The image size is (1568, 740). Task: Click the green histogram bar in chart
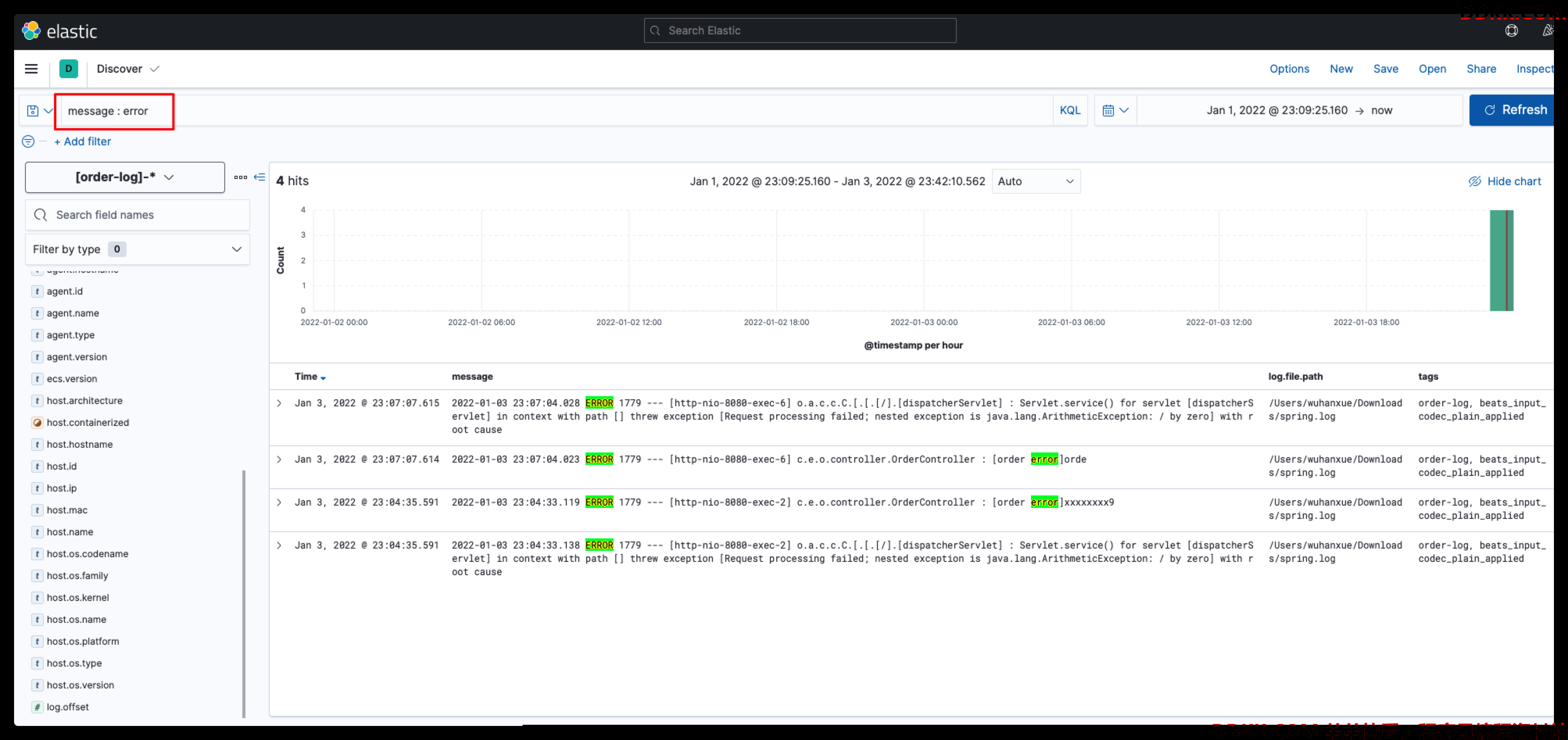click(1501, 261)
